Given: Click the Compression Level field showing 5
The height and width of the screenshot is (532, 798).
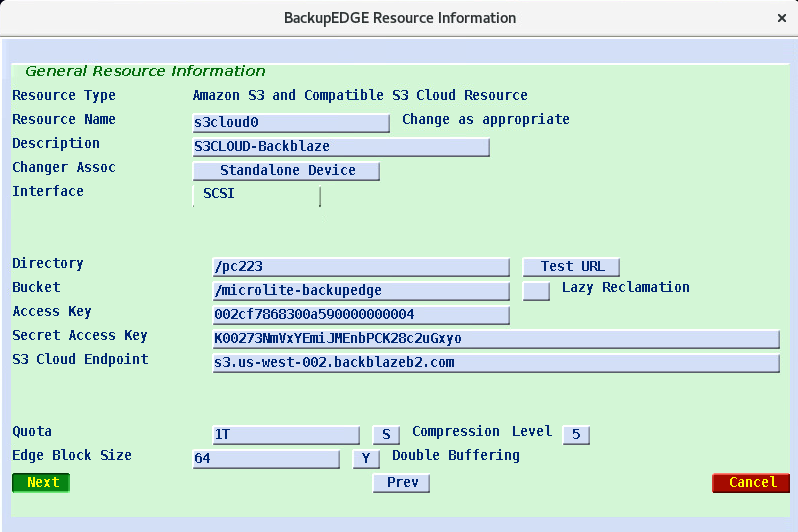Looking at the screenshot, I should coord(576,435).
